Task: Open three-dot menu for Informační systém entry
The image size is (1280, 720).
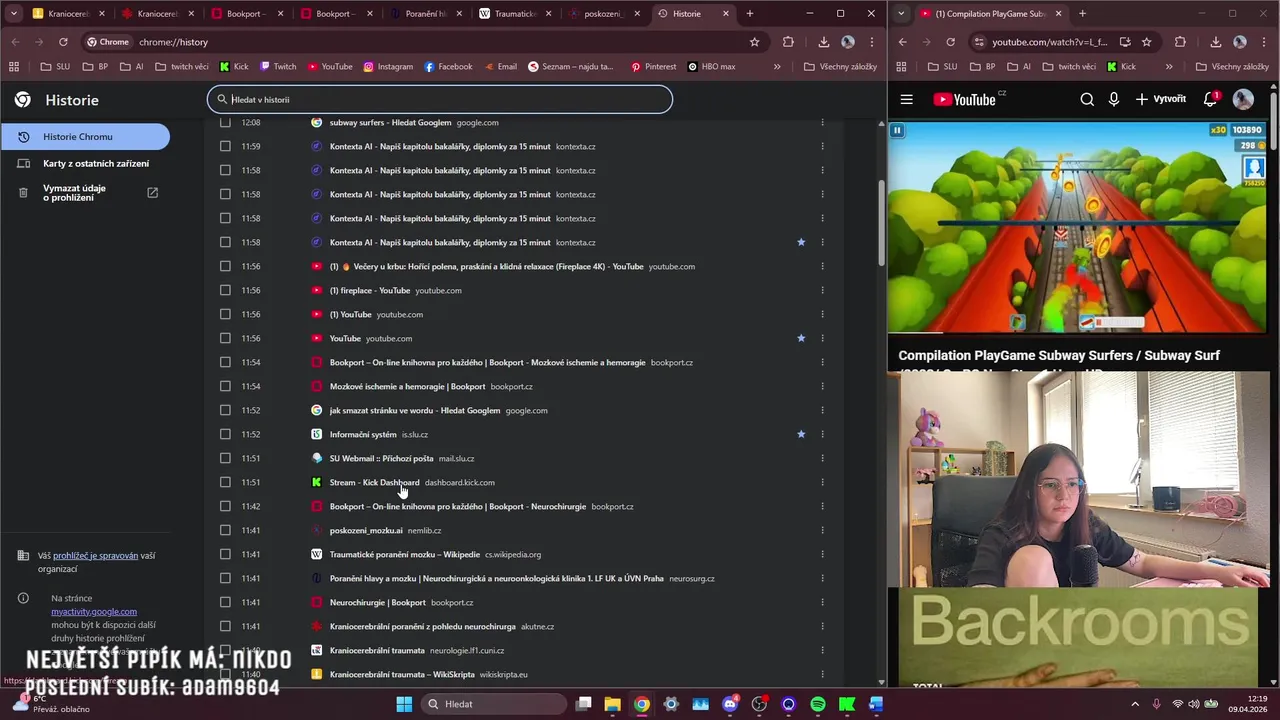Action: coord(822,434)
